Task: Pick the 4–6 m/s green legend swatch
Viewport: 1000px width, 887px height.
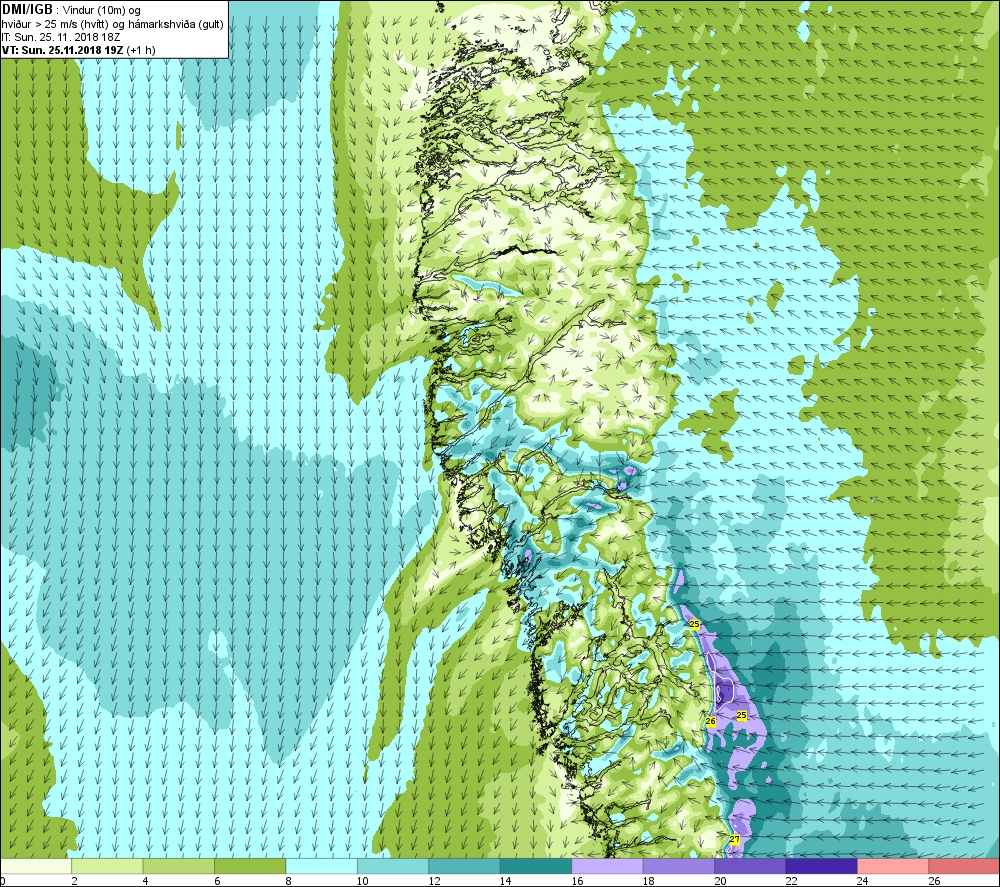Action: (179, 866)
